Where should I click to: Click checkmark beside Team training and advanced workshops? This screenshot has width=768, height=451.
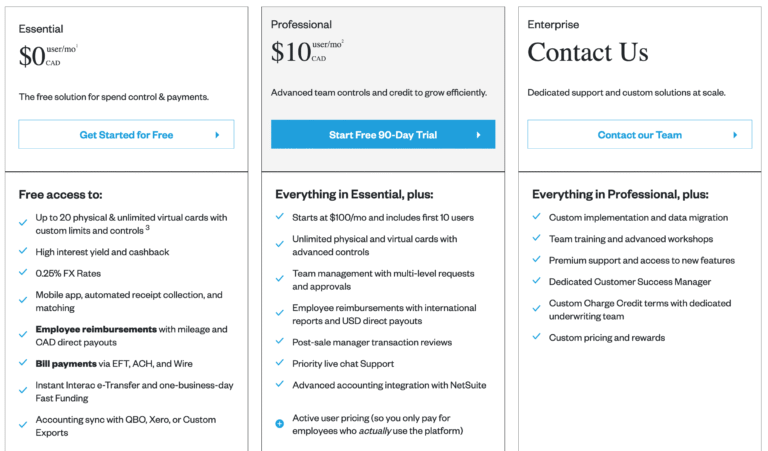tap(536, 239)
